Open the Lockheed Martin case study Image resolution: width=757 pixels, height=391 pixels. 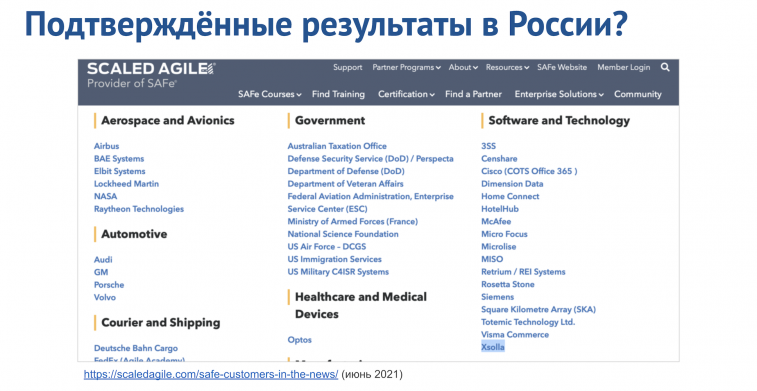click(126, 184)
